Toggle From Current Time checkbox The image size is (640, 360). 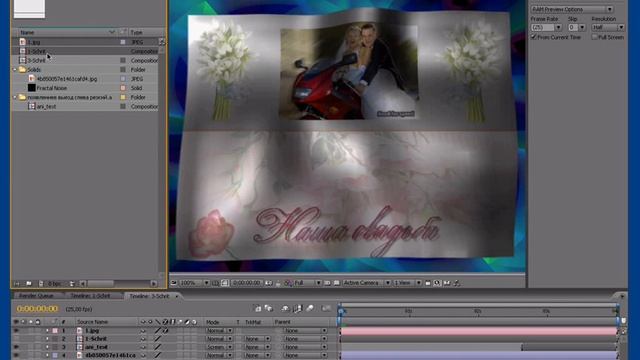[x=533, y=37]
